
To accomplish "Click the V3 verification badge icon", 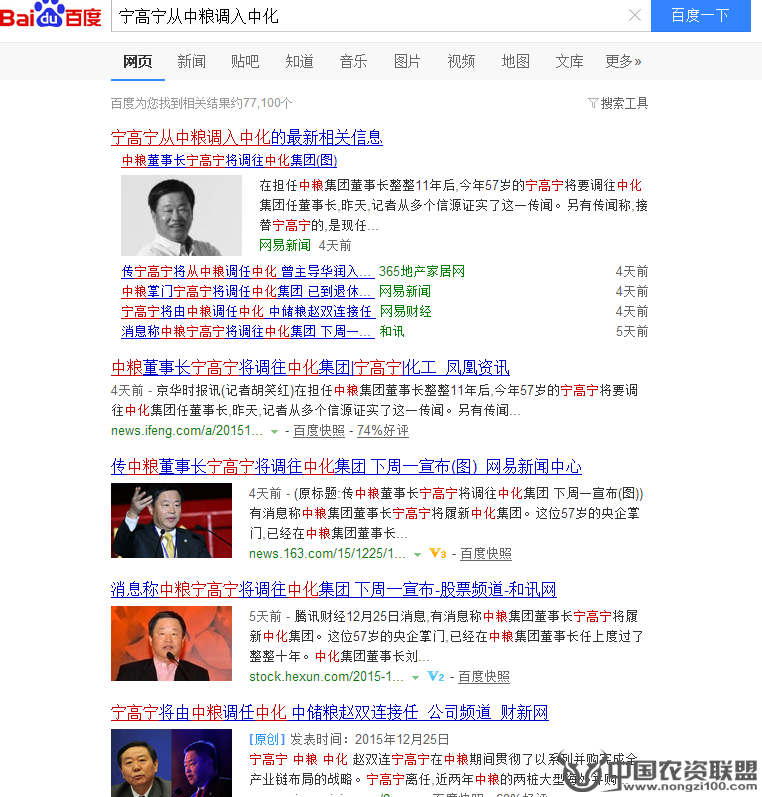I will pos(438,554).
